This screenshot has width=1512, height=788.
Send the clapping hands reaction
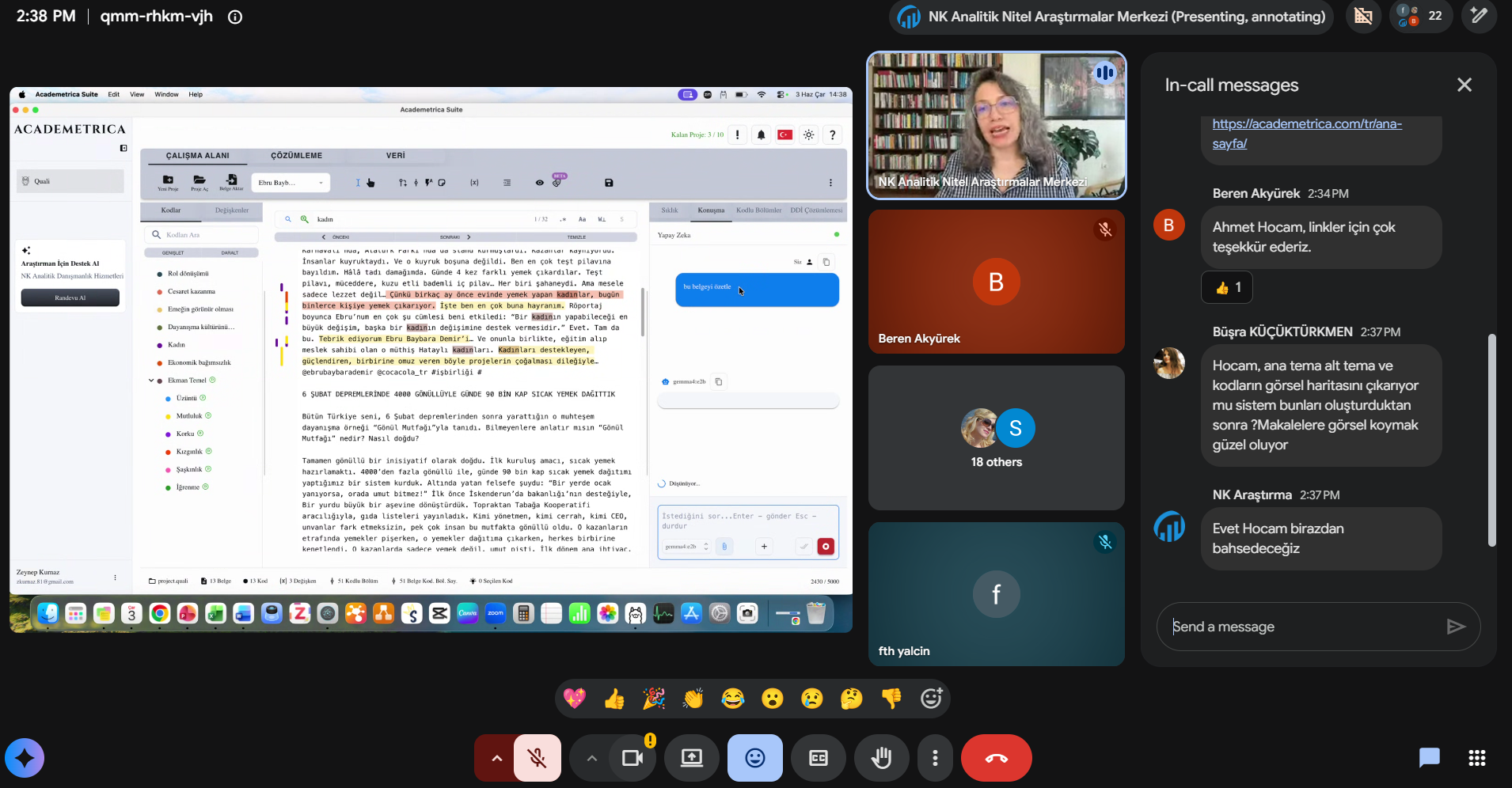tap(693, 698)
